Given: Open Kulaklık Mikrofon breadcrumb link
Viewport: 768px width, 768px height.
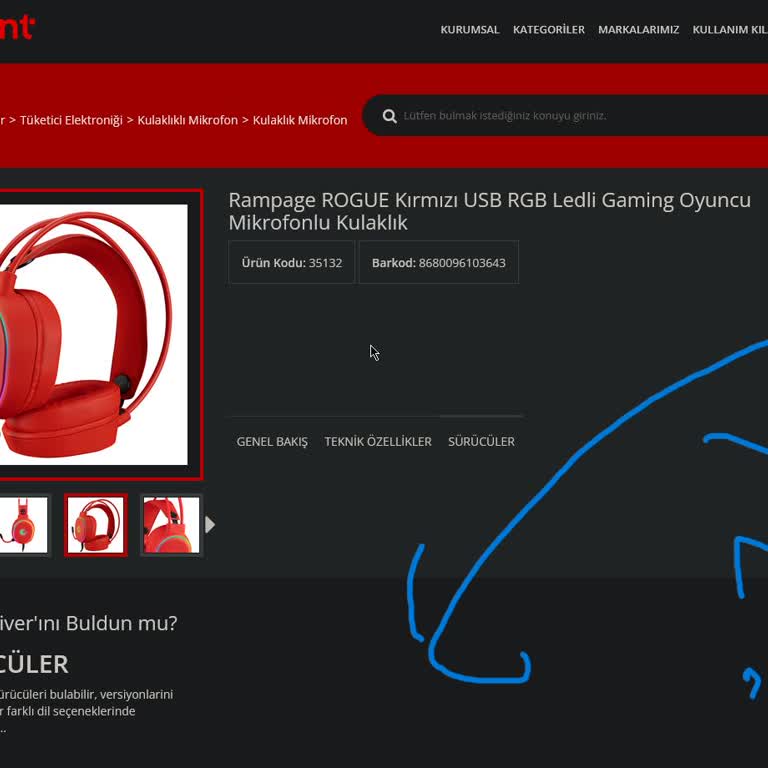Looking at the screenshot, I should tap(300, 120).
